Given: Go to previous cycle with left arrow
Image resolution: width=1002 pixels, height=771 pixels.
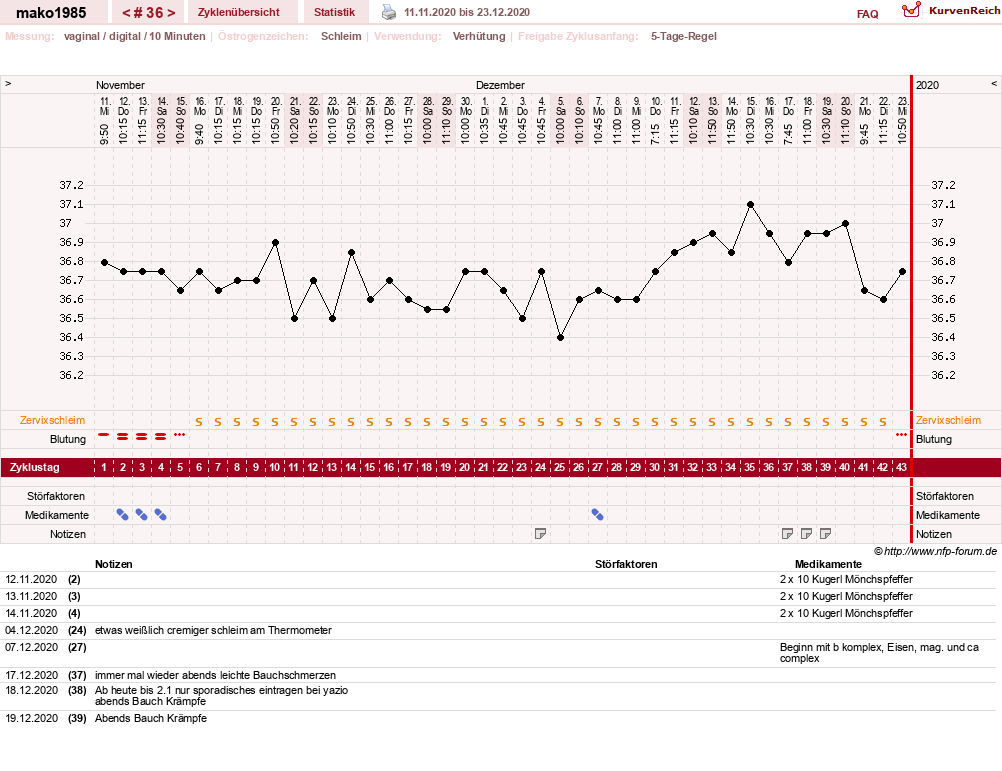Looking at the screenshot, I should pyautogui.click(x=126, y=13).
